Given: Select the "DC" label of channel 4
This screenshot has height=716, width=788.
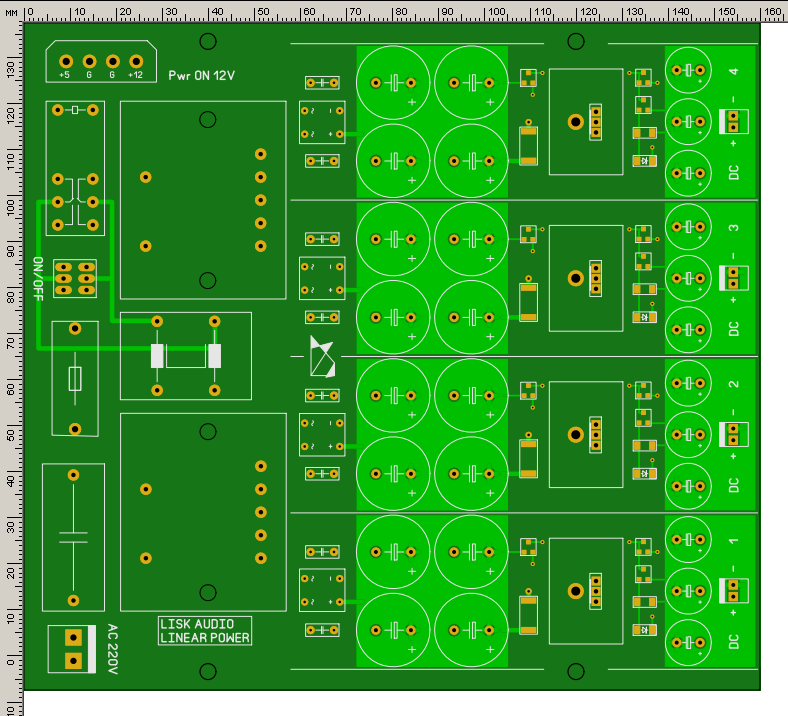Looking at the screenshot, I should tap(734, 172).
